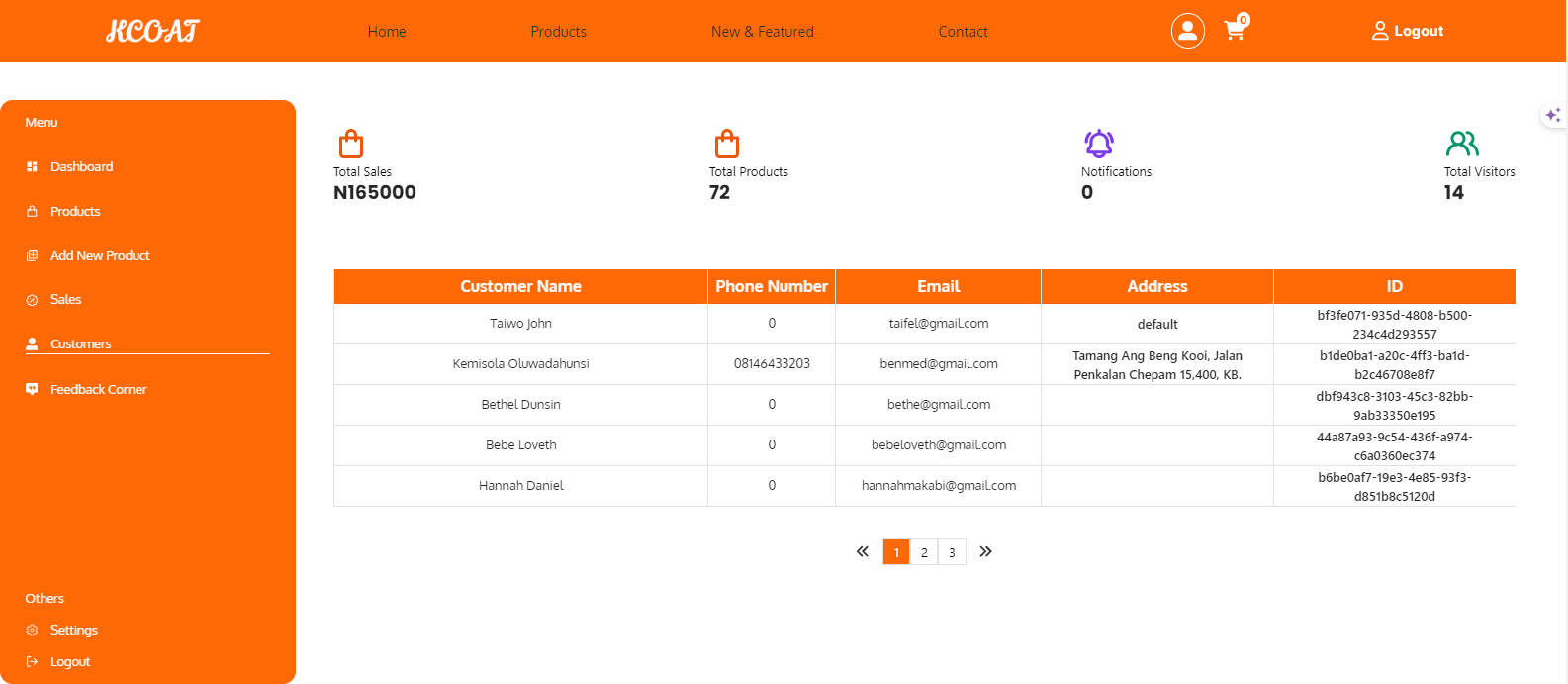The height and width of the screenshot is (684, 1568).
Task: Click the phone number 08146433203
Action: tap(772, 364)
